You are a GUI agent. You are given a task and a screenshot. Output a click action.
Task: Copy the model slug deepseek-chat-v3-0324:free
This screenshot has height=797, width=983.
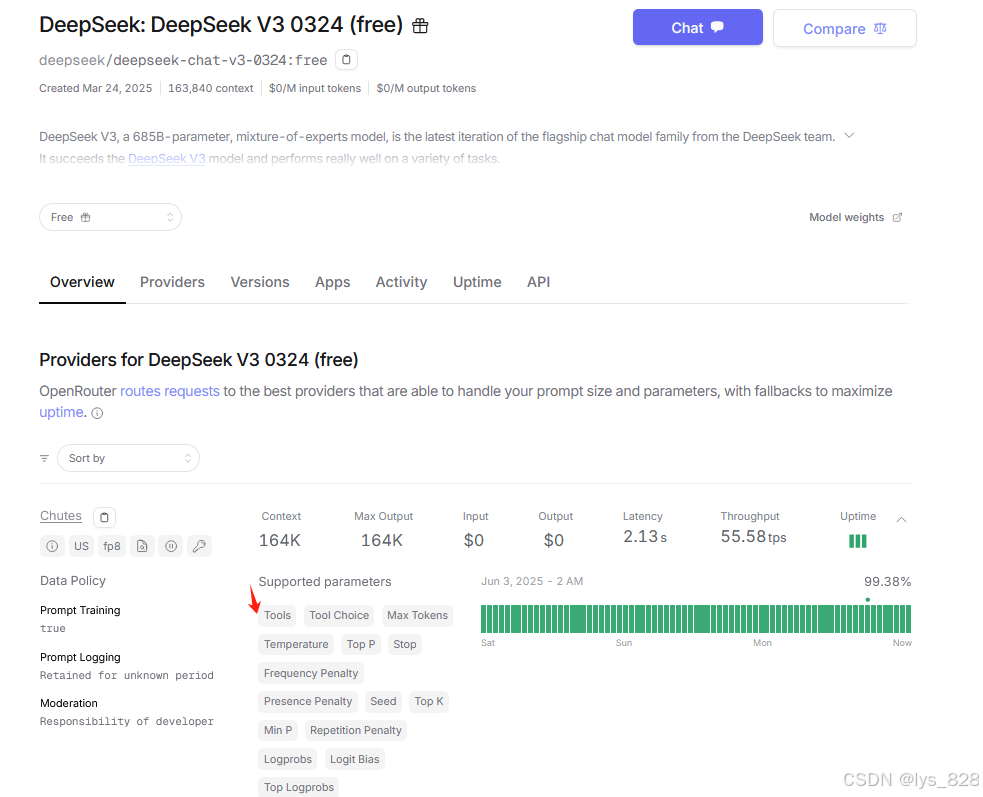coord(346,60)
